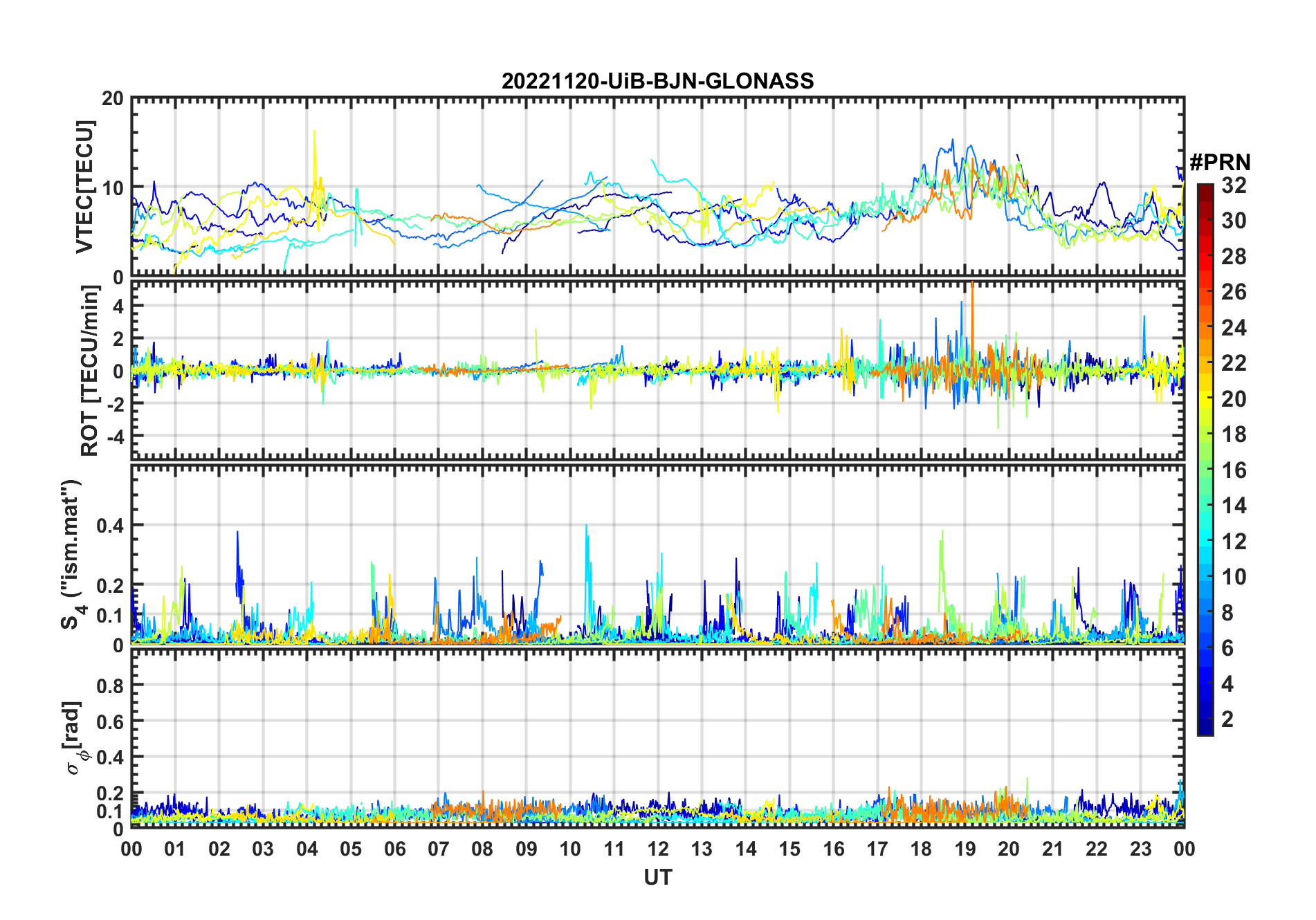1316x920 pixels.
Task: Click the UT x-axis label
Action: pyautogui.click(x=657, y=878)
